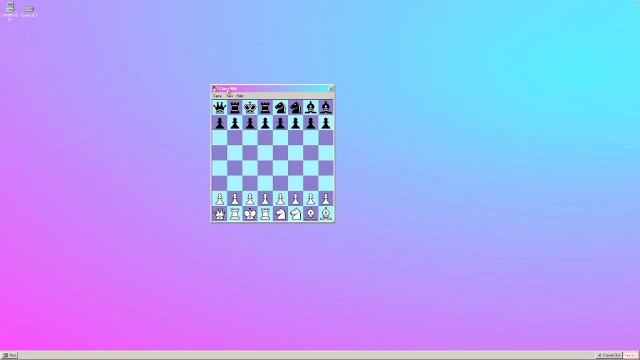This screenshot has width=640, height=360.
Task: Select the white rook between queen and king
Action: 235,214
